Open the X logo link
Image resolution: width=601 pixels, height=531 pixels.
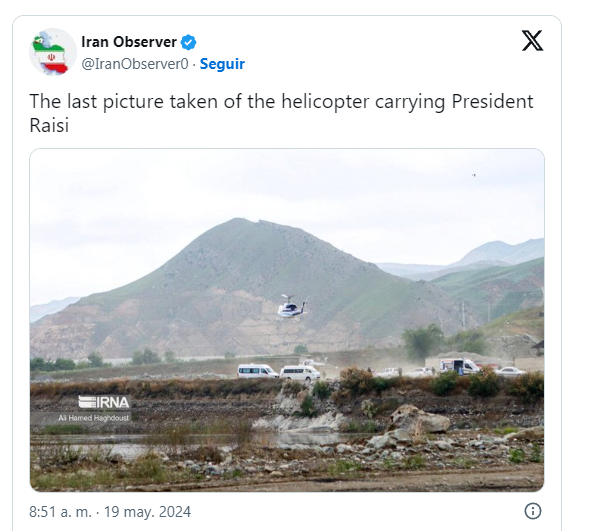(533, 41)
